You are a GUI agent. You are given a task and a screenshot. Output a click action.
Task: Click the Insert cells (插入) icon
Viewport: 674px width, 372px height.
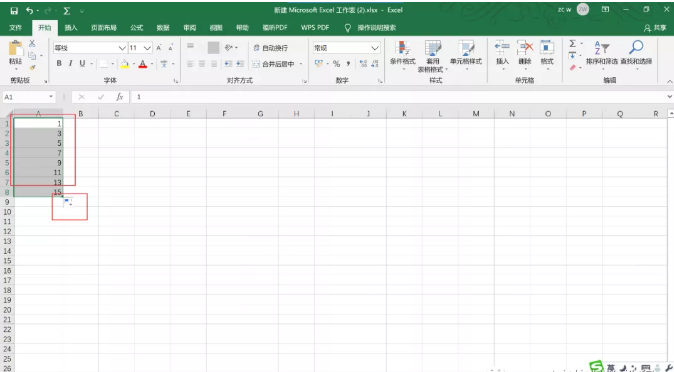[x=502, y=48]
